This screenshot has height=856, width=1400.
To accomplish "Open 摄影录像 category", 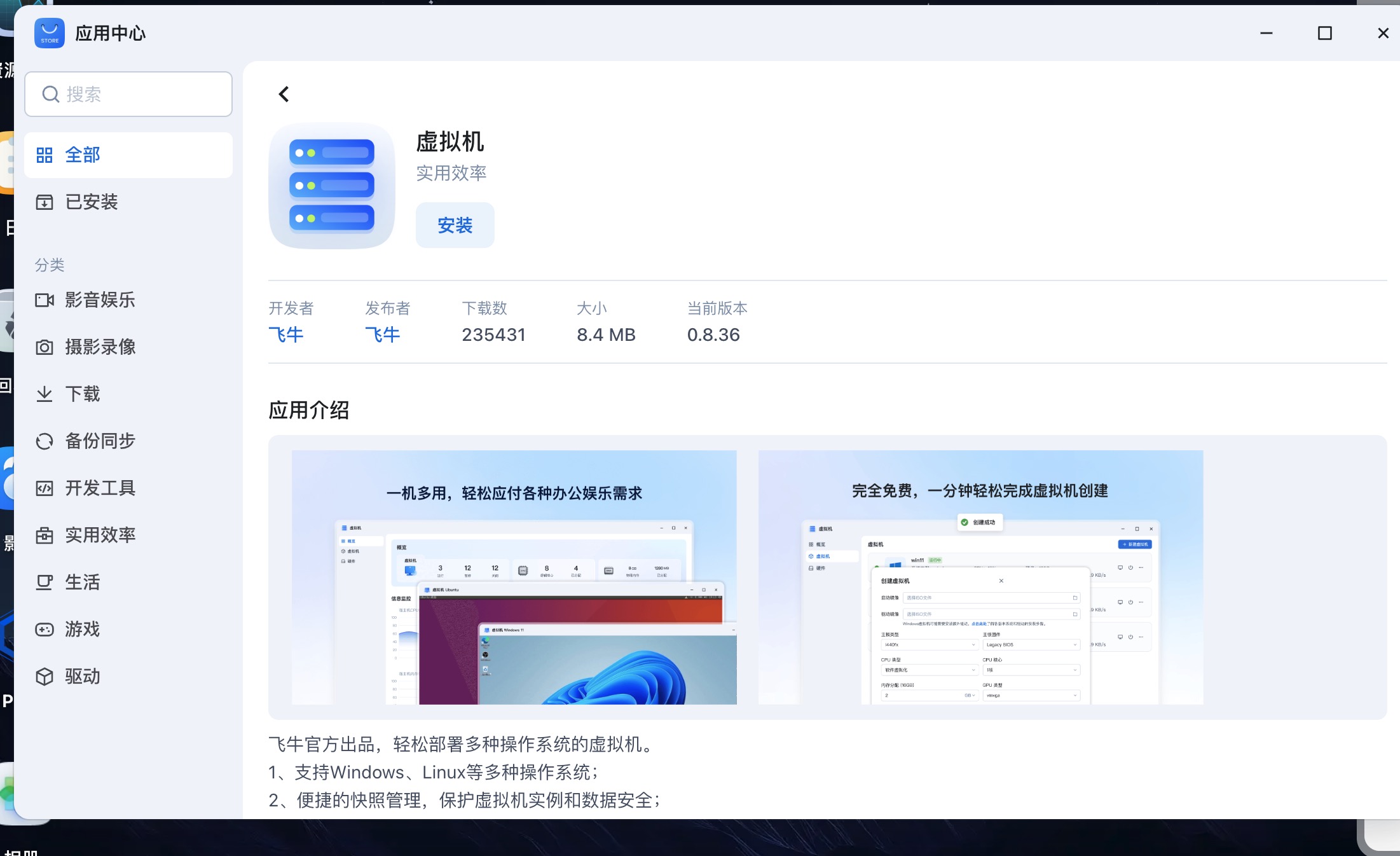I will (x=128, y=347).
